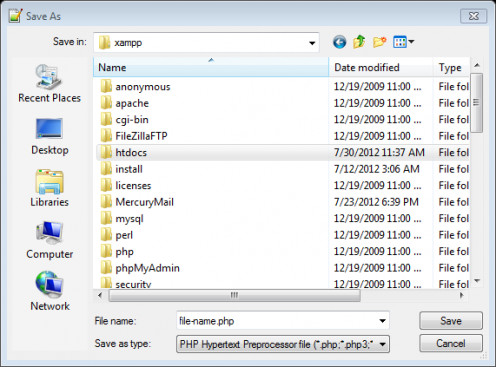496x367 pixels.
Task: Click the scroll down arrow of file list
Action: click(477, 281)
